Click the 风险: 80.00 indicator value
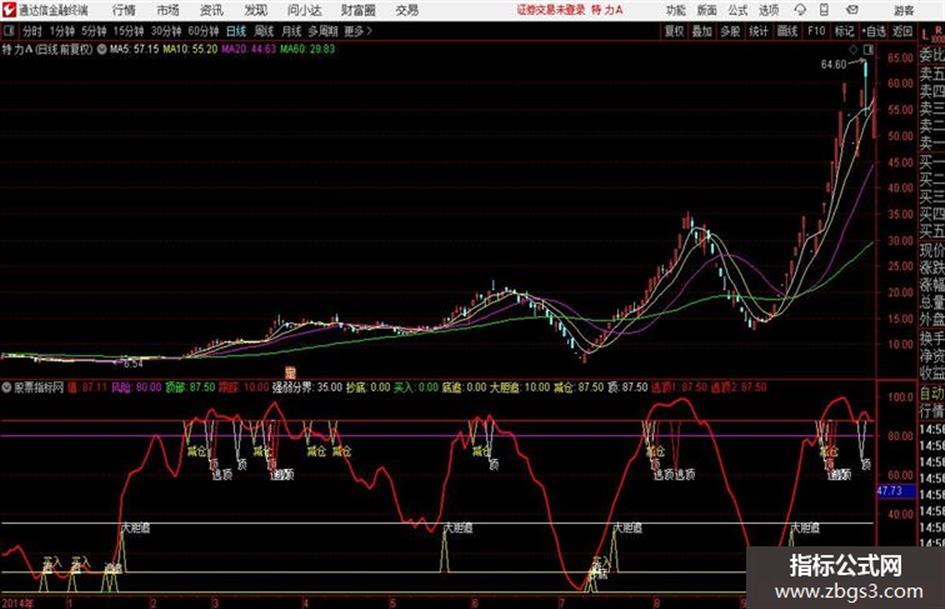The image size is (945, 609). 136,387
